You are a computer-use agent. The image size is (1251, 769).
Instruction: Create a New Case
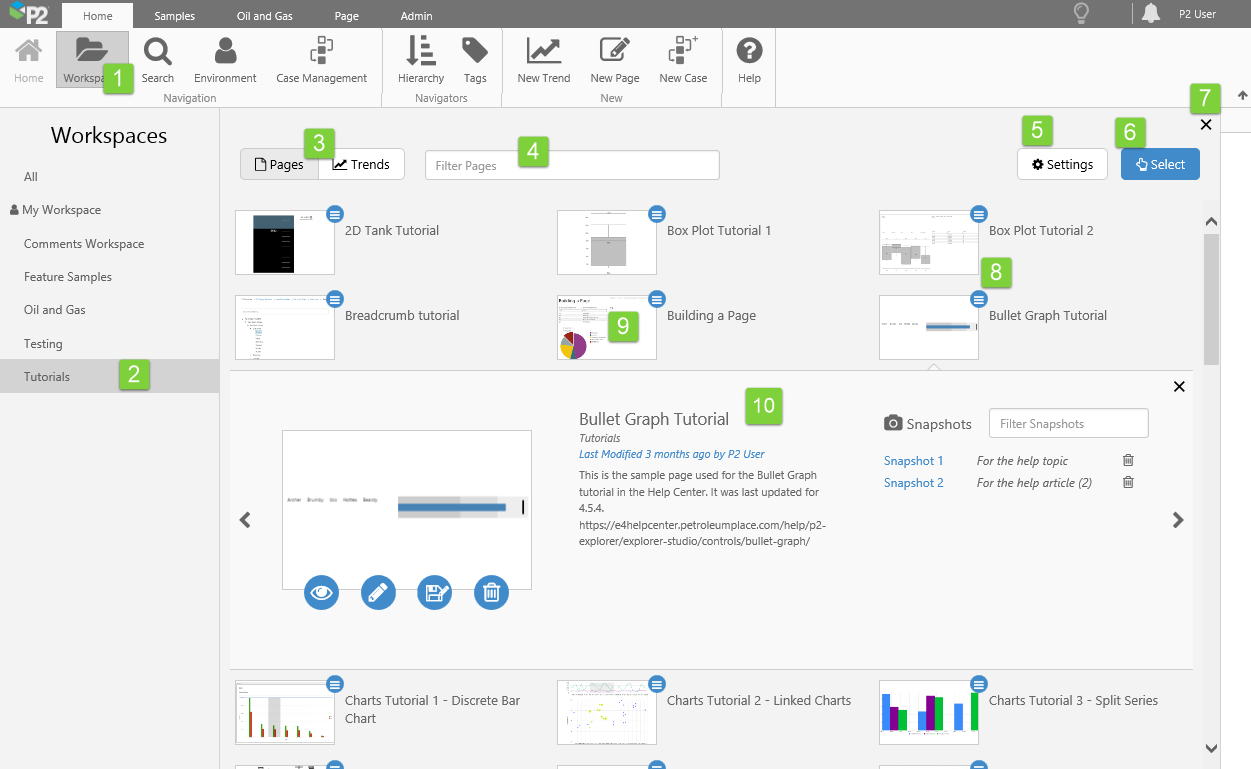[683, 61]
